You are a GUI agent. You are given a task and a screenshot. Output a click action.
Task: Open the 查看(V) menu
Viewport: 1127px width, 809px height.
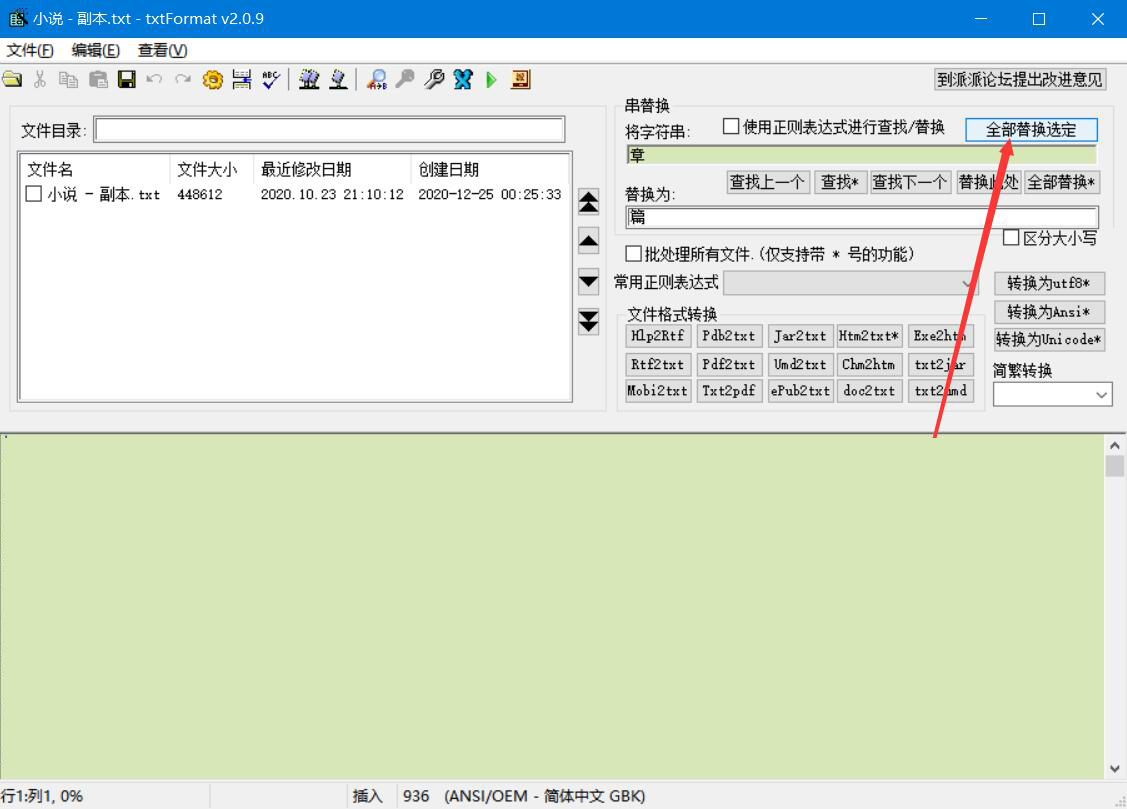tap(162, 50)
